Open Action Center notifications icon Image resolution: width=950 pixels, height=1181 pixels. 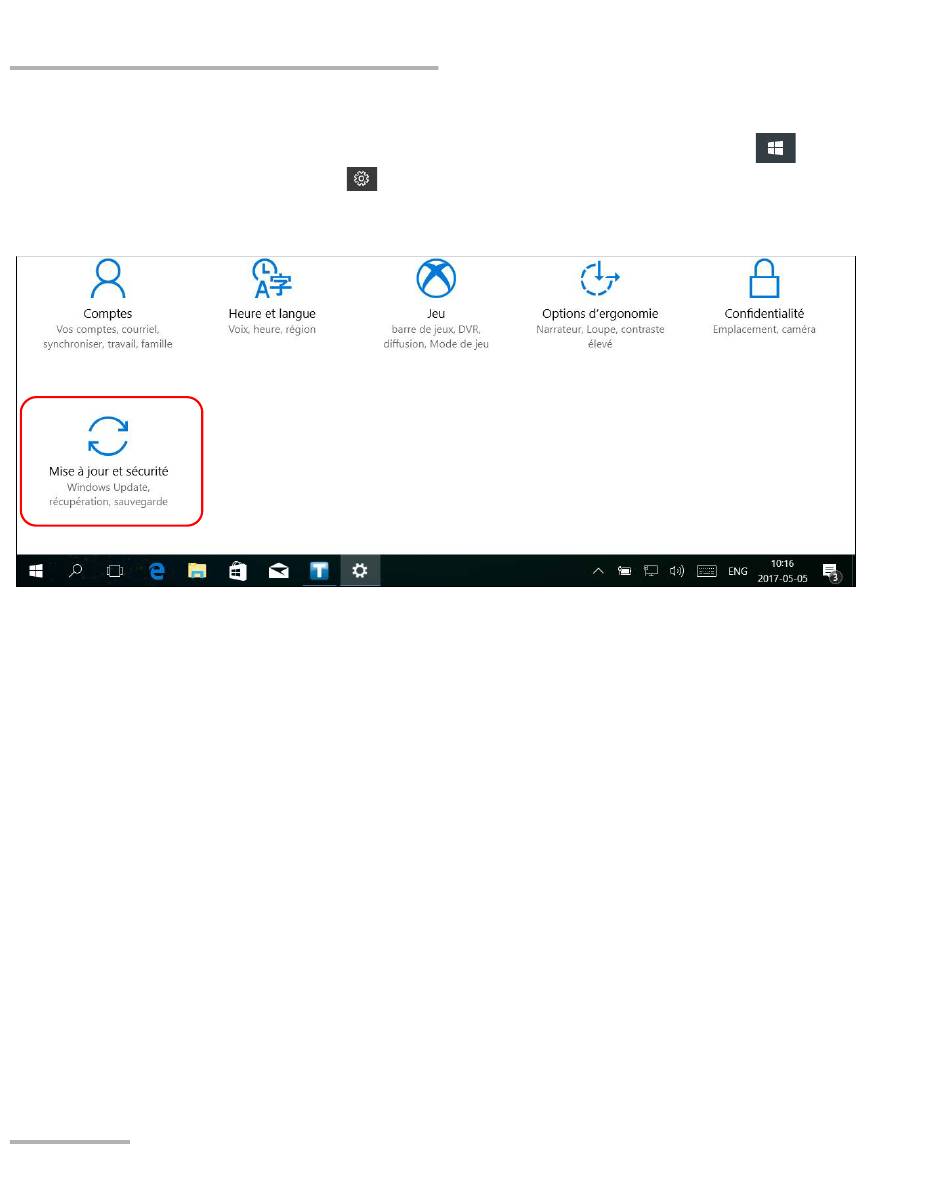coord(831,572)
